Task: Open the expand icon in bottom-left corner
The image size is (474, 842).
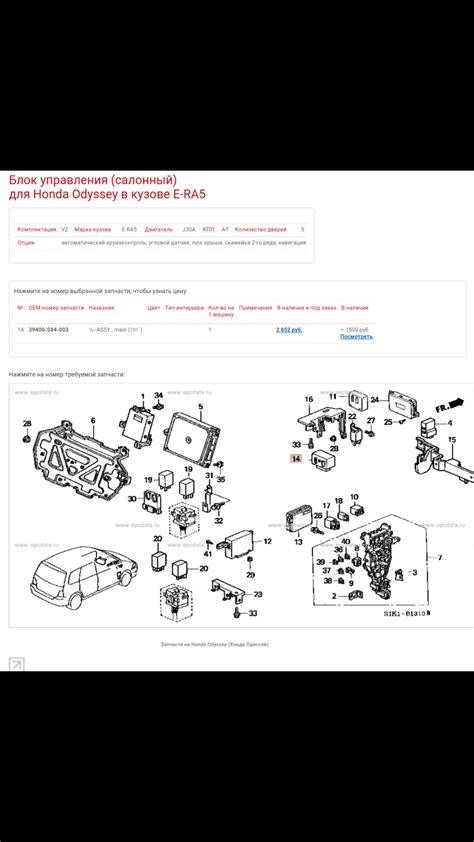Action: pyautogui.click(x=17, y=664)
